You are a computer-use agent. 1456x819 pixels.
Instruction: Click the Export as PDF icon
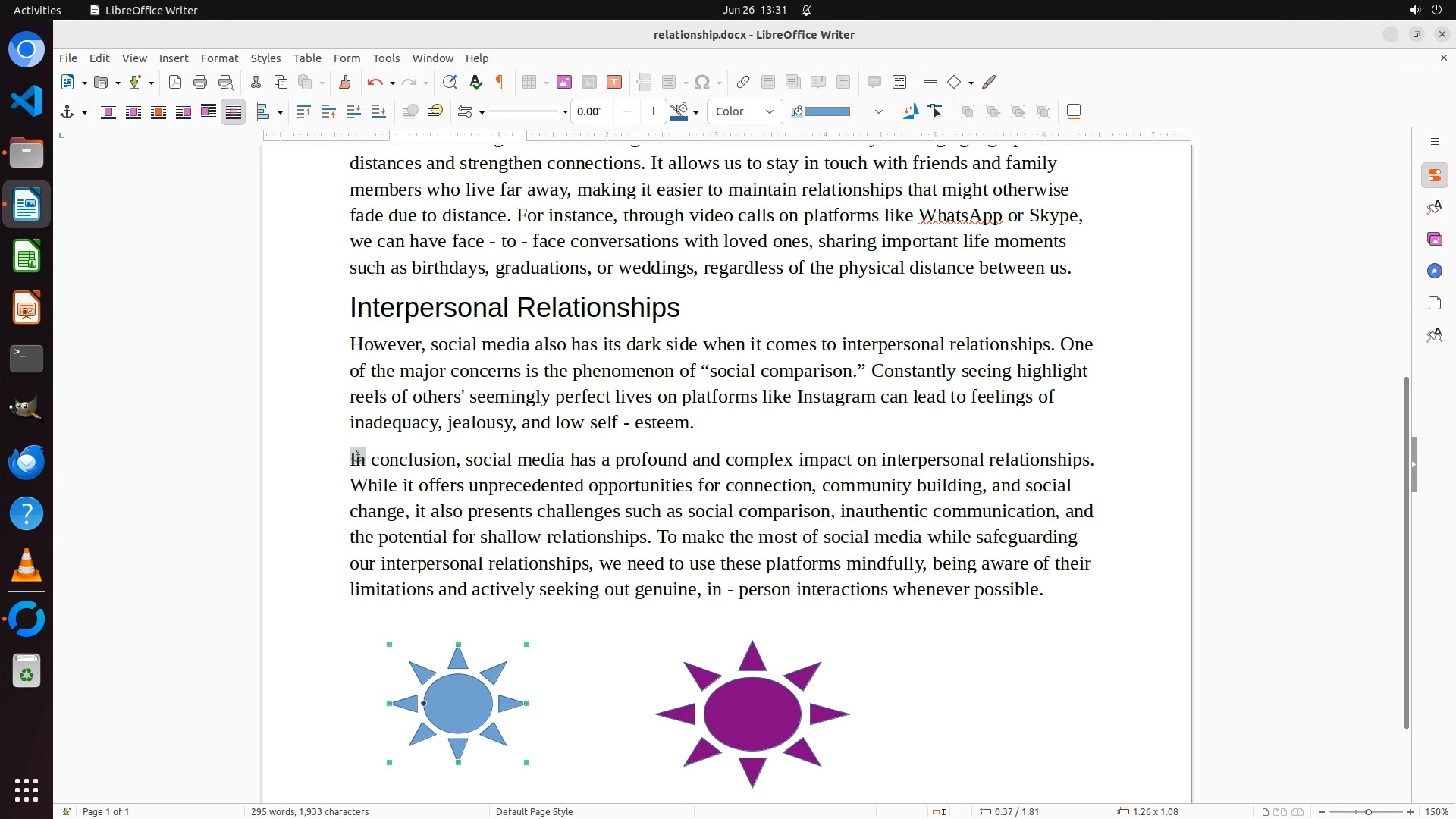point(175,82)
